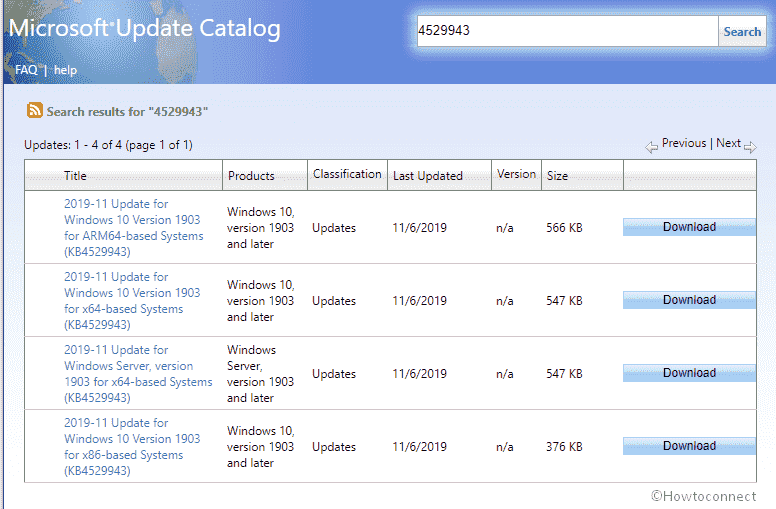
Task: Click the 11/6/2019 date in Windows Server row
Action: coord(420,374)
